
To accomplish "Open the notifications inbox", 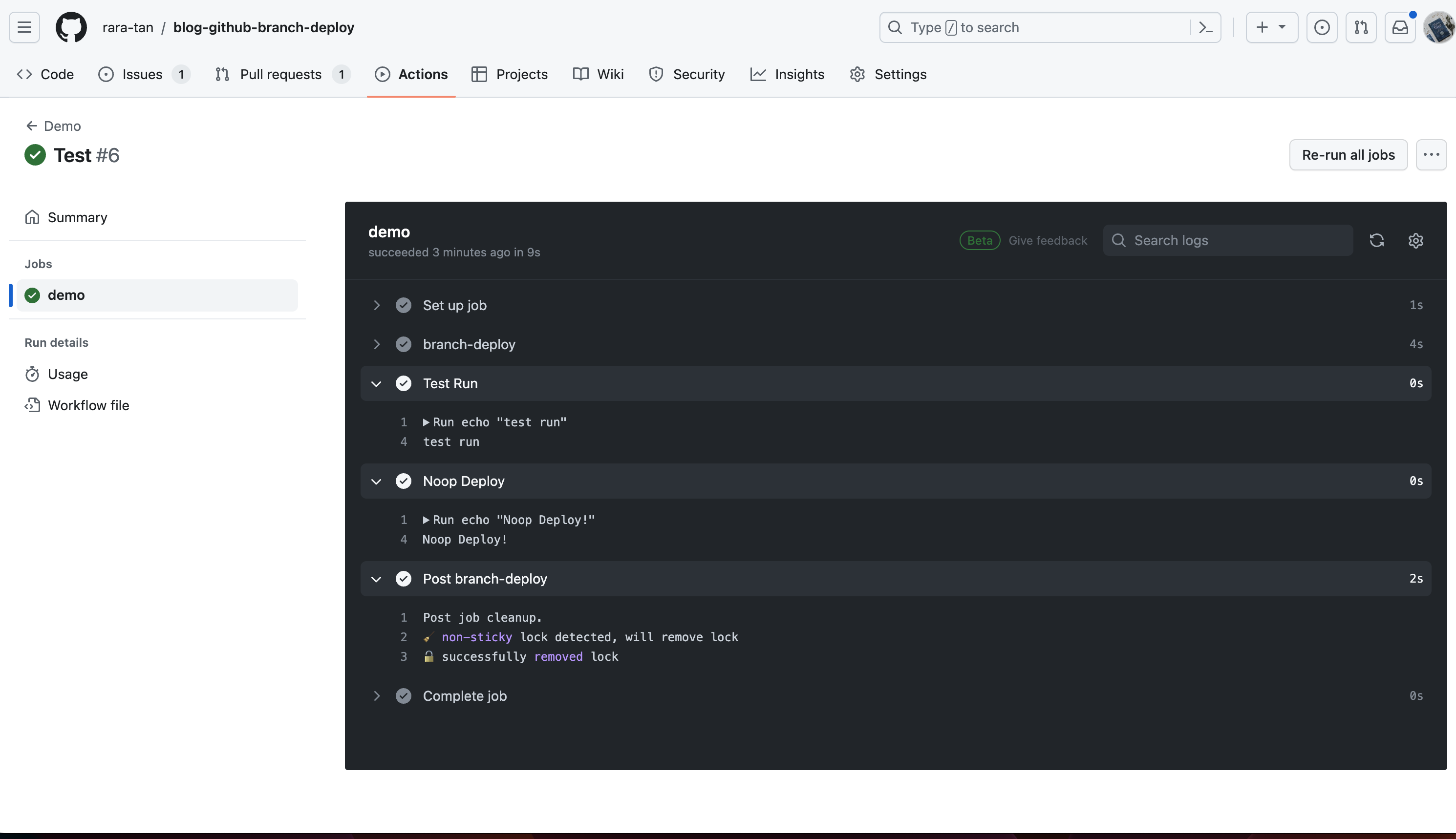I will (1399, 27).
